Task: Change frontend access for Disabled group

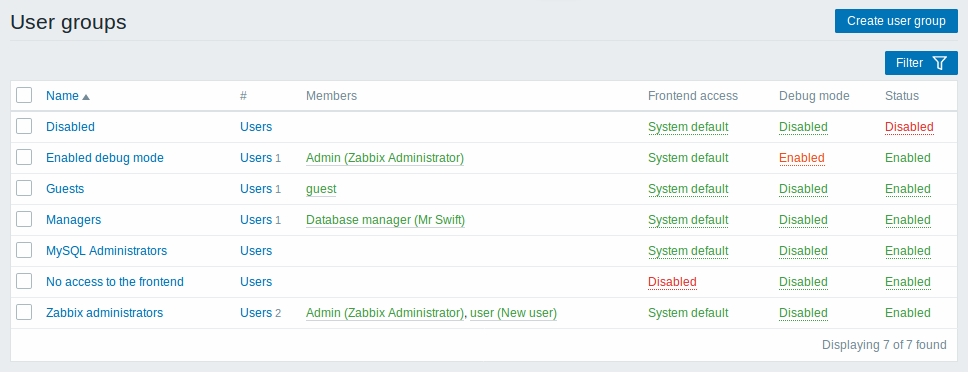Action: click(688, 127)
